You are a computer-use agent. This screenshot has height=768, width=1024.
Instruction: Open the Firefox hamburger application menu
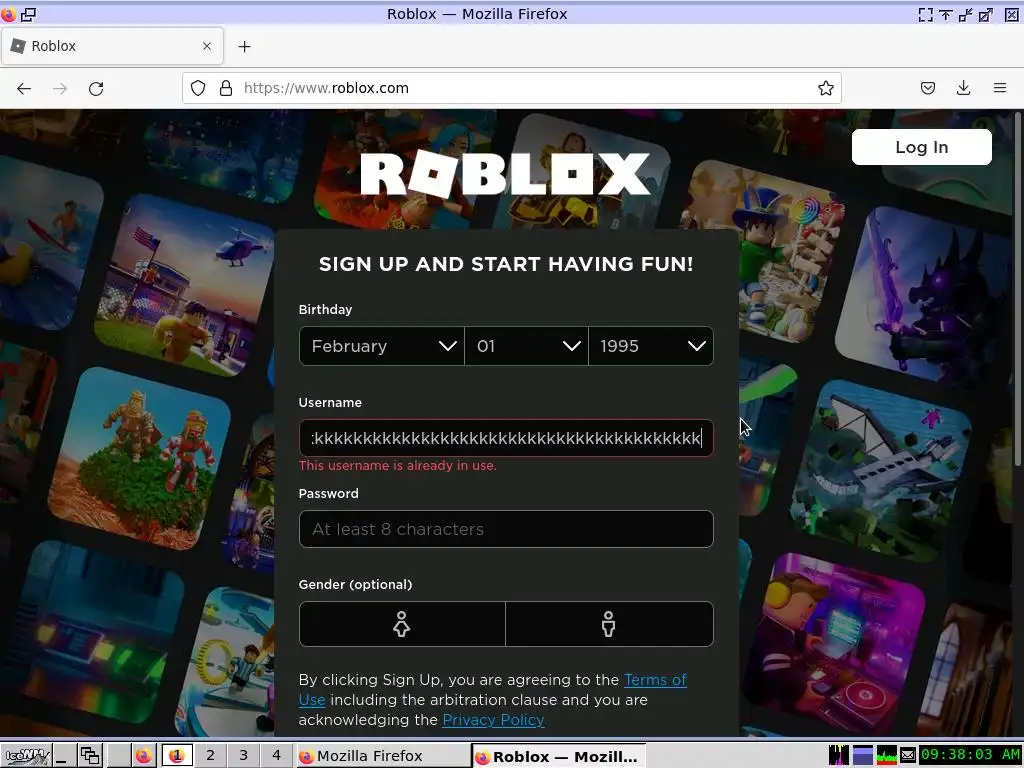(x=1000, y=88)
